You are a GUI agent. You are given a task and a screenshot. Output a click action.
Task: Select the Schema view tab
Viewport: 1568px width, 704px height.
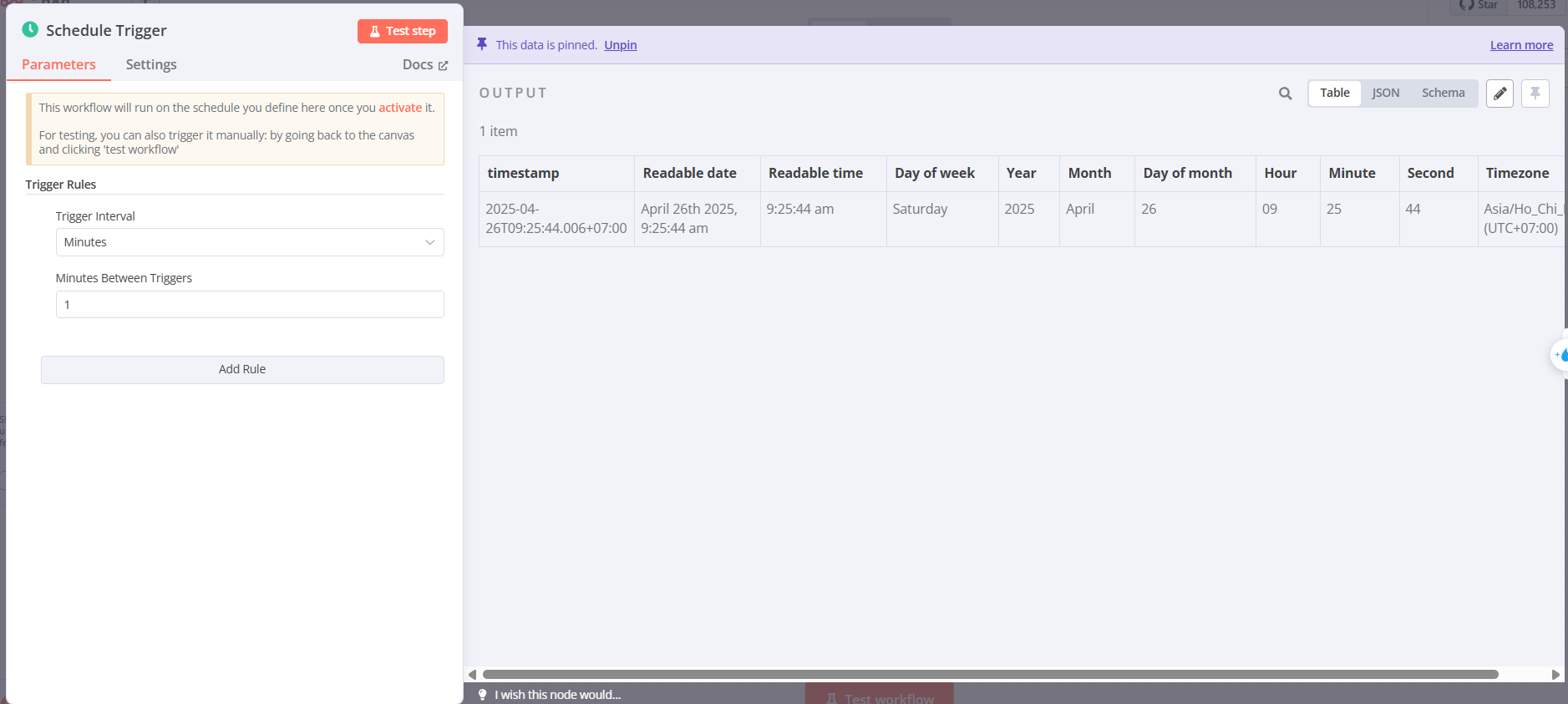1444,93
